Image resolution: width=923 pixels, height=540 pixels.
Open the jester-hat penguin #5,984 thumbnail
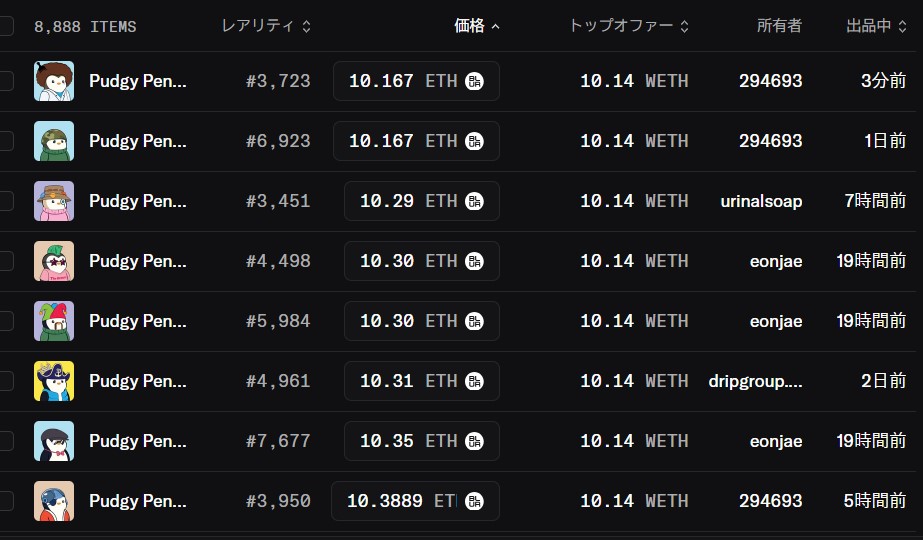tap(54, 321)
